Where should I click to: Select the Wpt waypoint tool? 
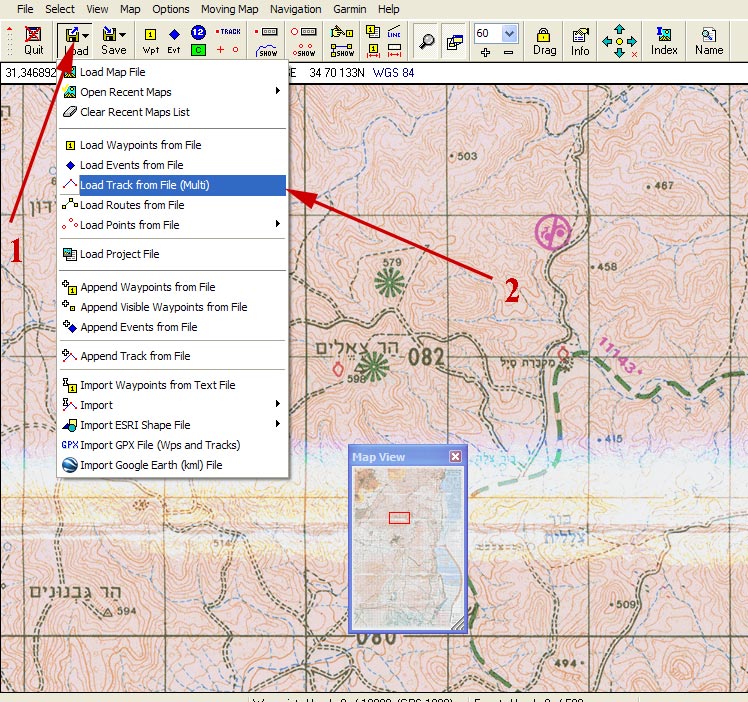pos(150,41)
